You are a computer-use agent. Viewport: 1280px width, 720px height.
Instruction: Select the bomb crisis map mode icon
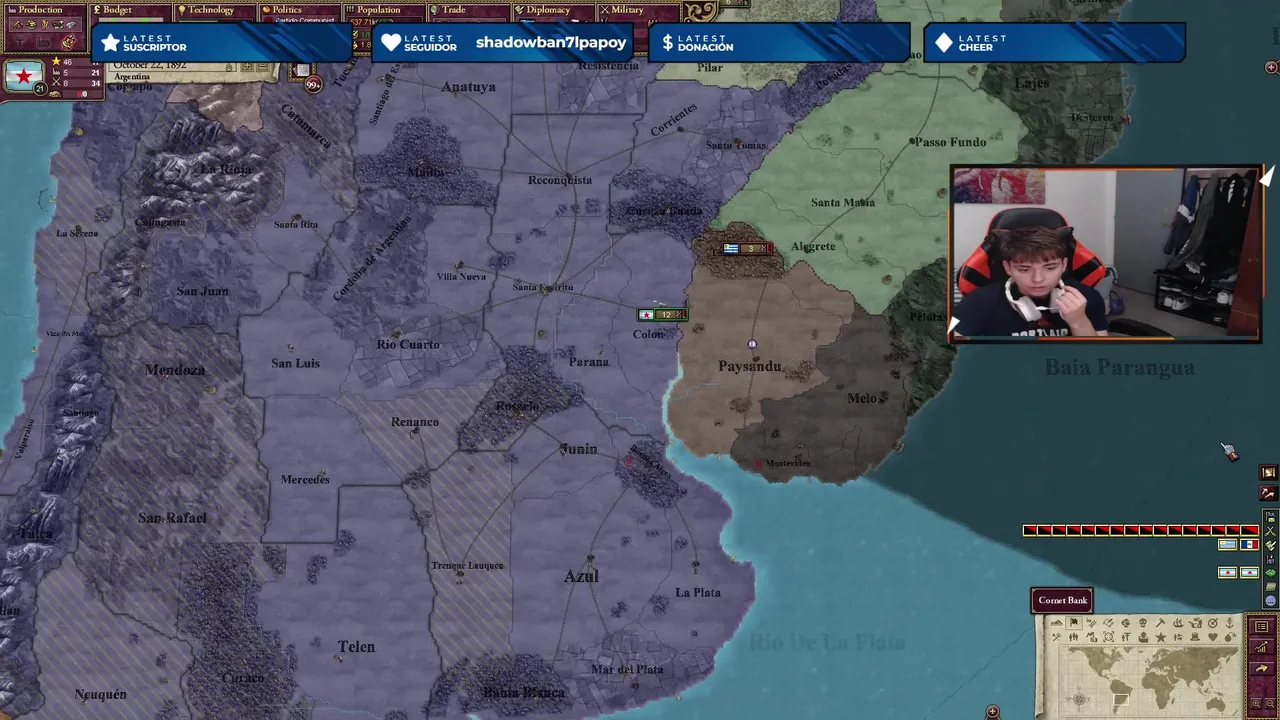coord(1230,637)
